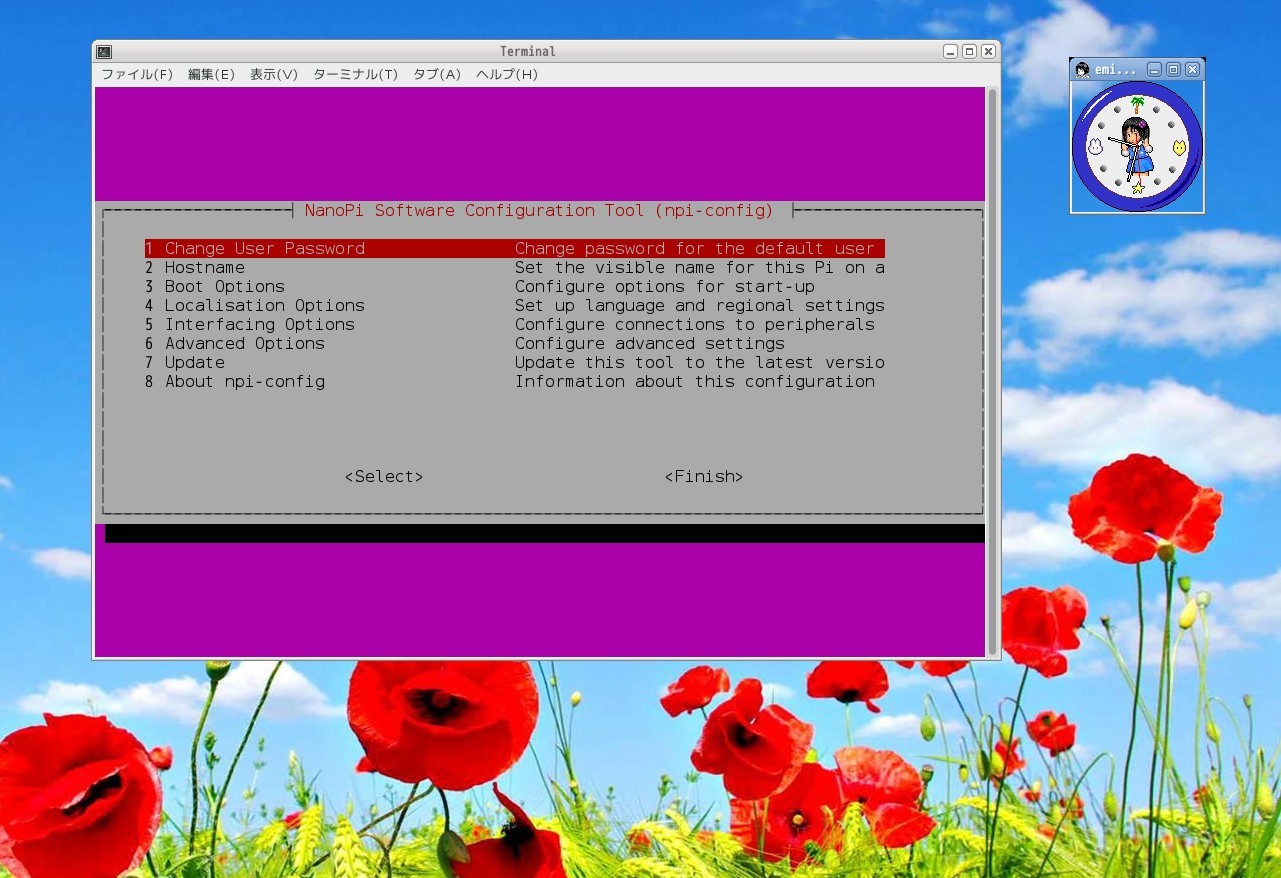1281x878 pixels.
Task: Choose Boot Options in npi-config
Action: pos(224,286)
